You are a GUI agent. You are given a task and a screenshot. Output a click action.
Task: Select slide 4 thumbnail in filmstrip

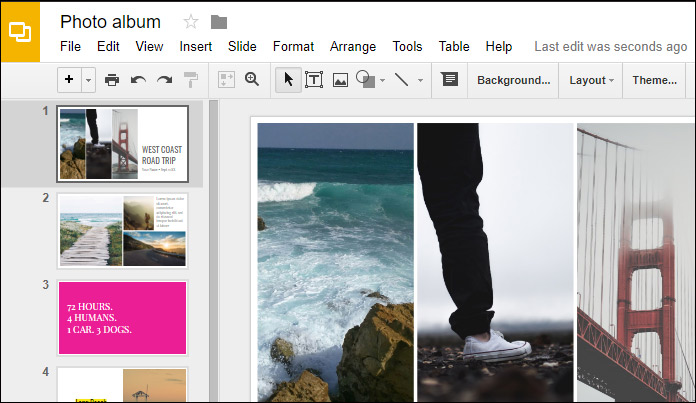(x=123, y=384)
